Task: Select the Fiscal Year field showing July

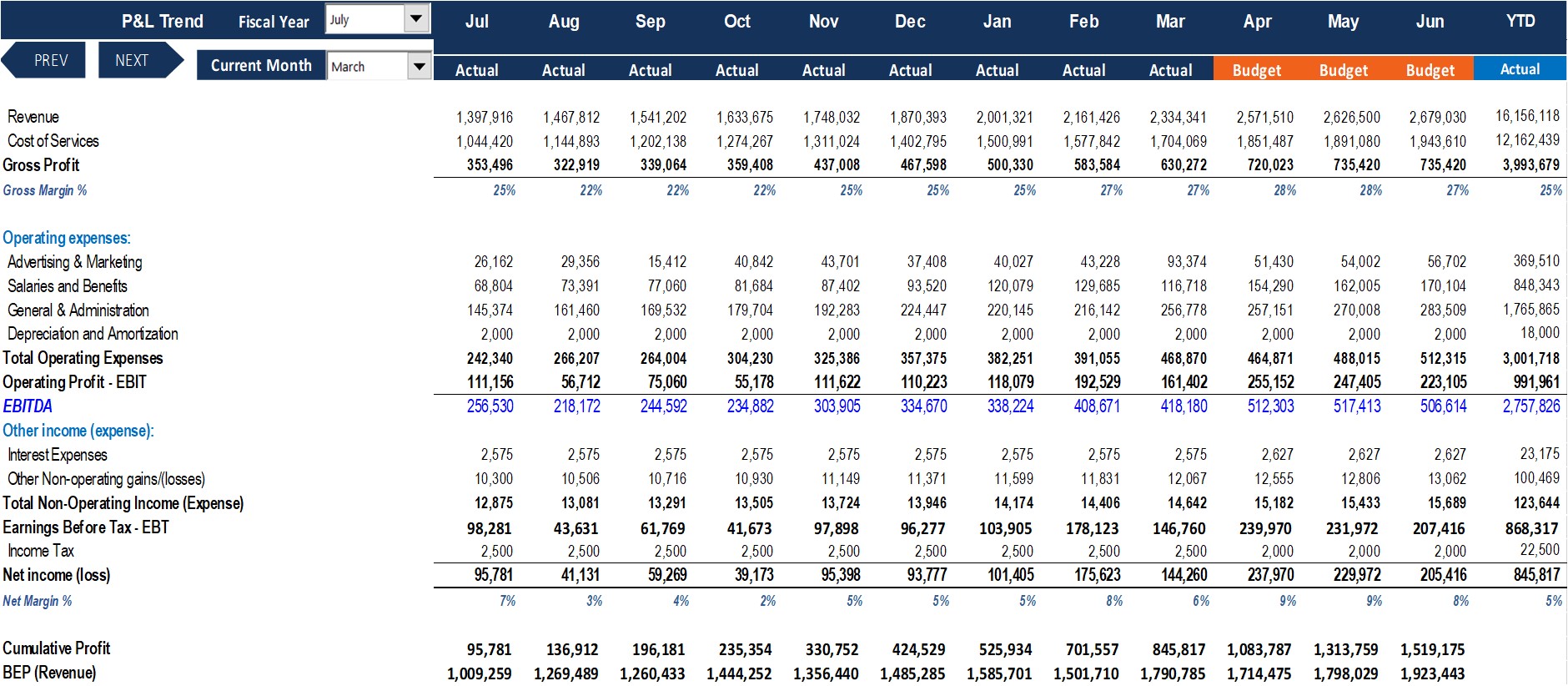Action: coord(365,19)
